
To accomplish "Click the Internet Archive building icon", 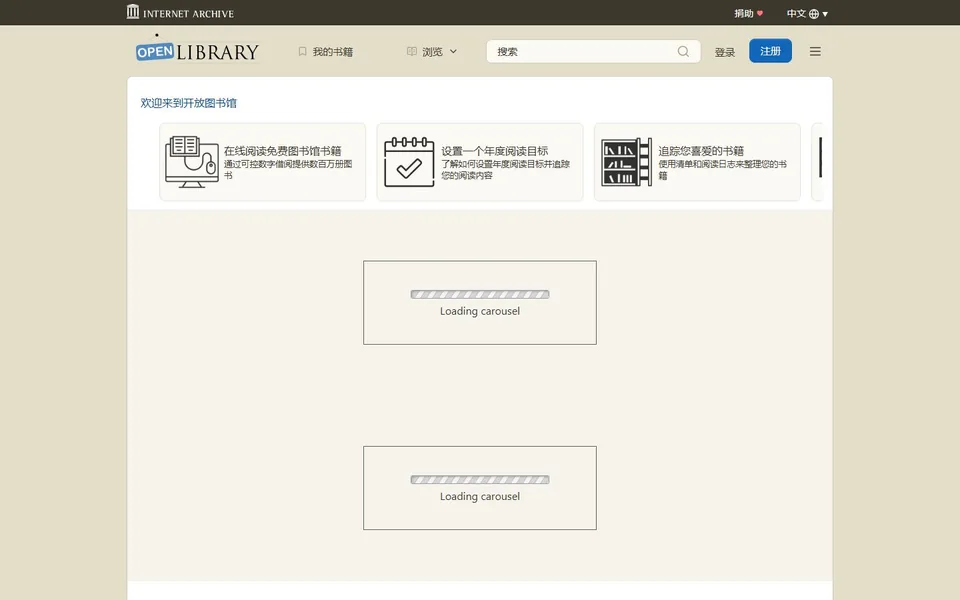I will point(133,12).
